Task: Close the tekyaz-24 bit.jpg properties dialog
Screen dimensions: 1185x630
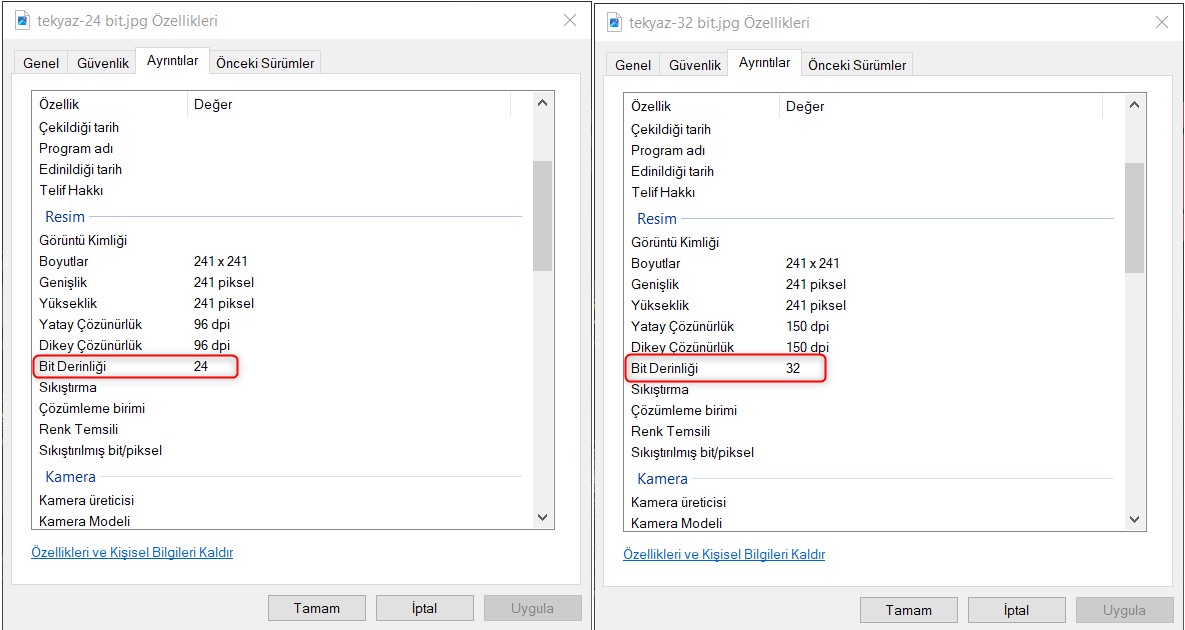Action: 569,20
